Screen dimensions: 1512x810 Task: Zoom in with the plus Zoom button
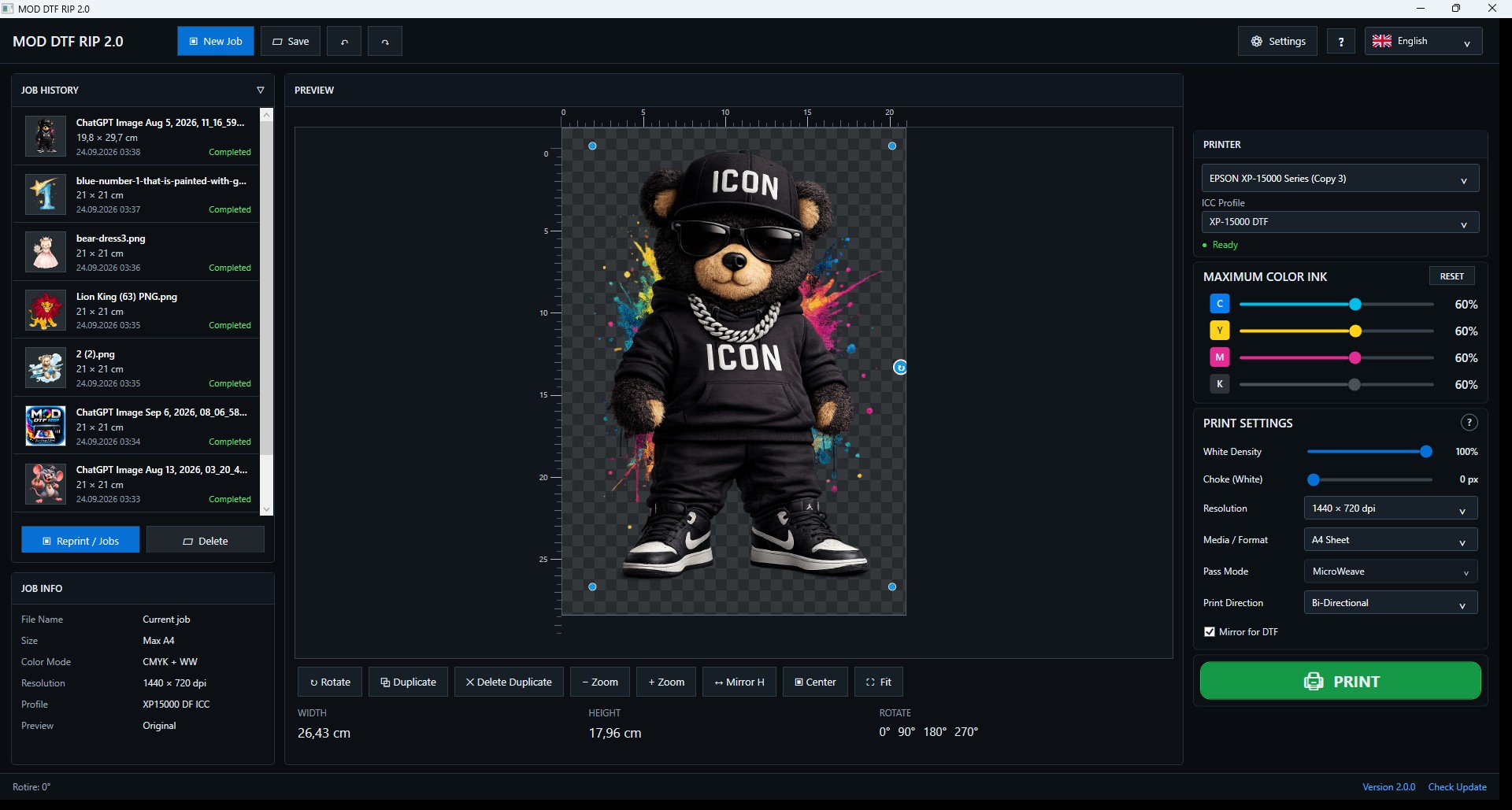[666, 682]
